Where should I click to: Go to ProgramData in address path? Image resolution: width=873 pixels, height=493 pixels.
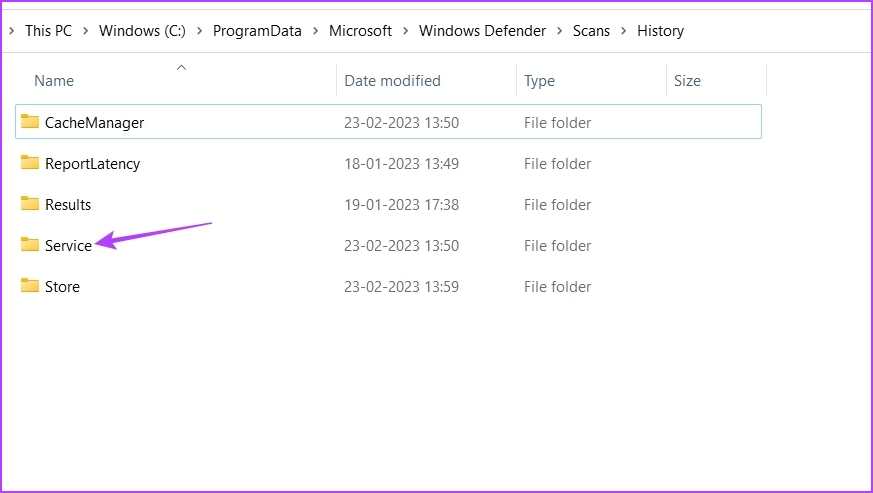[257, 31]
